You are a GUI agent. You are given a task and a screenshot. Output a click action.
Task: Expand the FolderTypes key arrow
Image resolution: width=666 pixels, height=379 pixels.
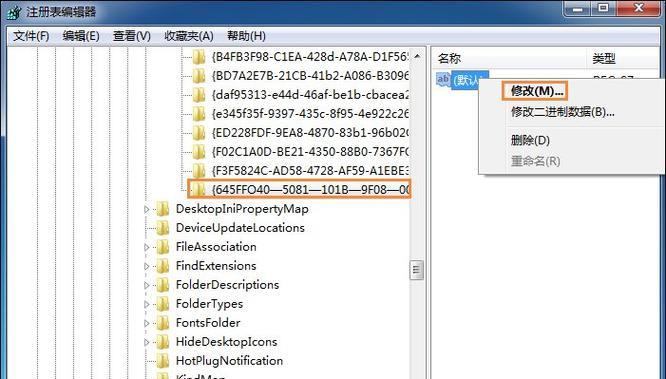[147, 304]
